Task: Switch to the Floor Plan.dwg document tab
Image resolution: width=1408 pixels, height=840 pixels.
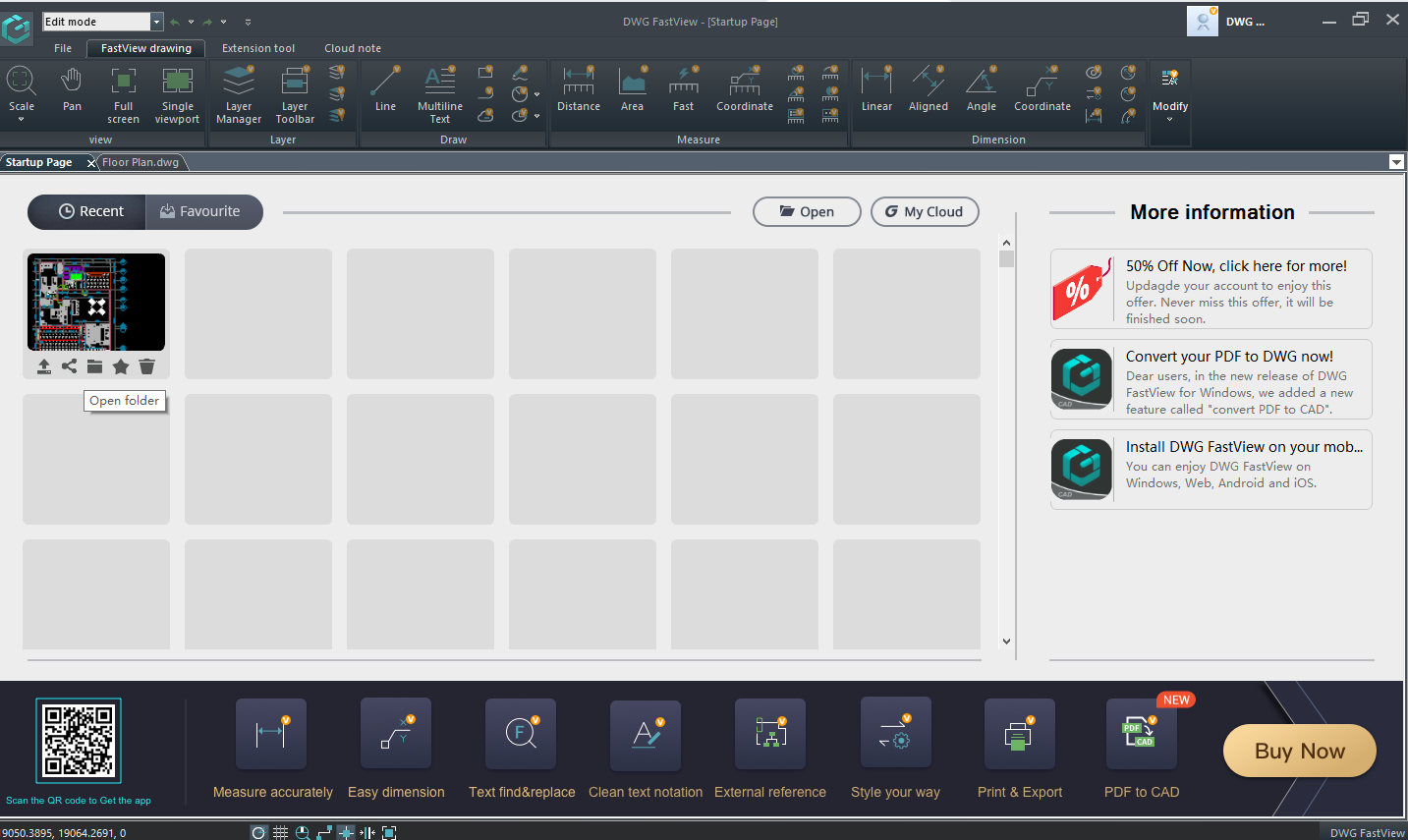Action: 141,162
